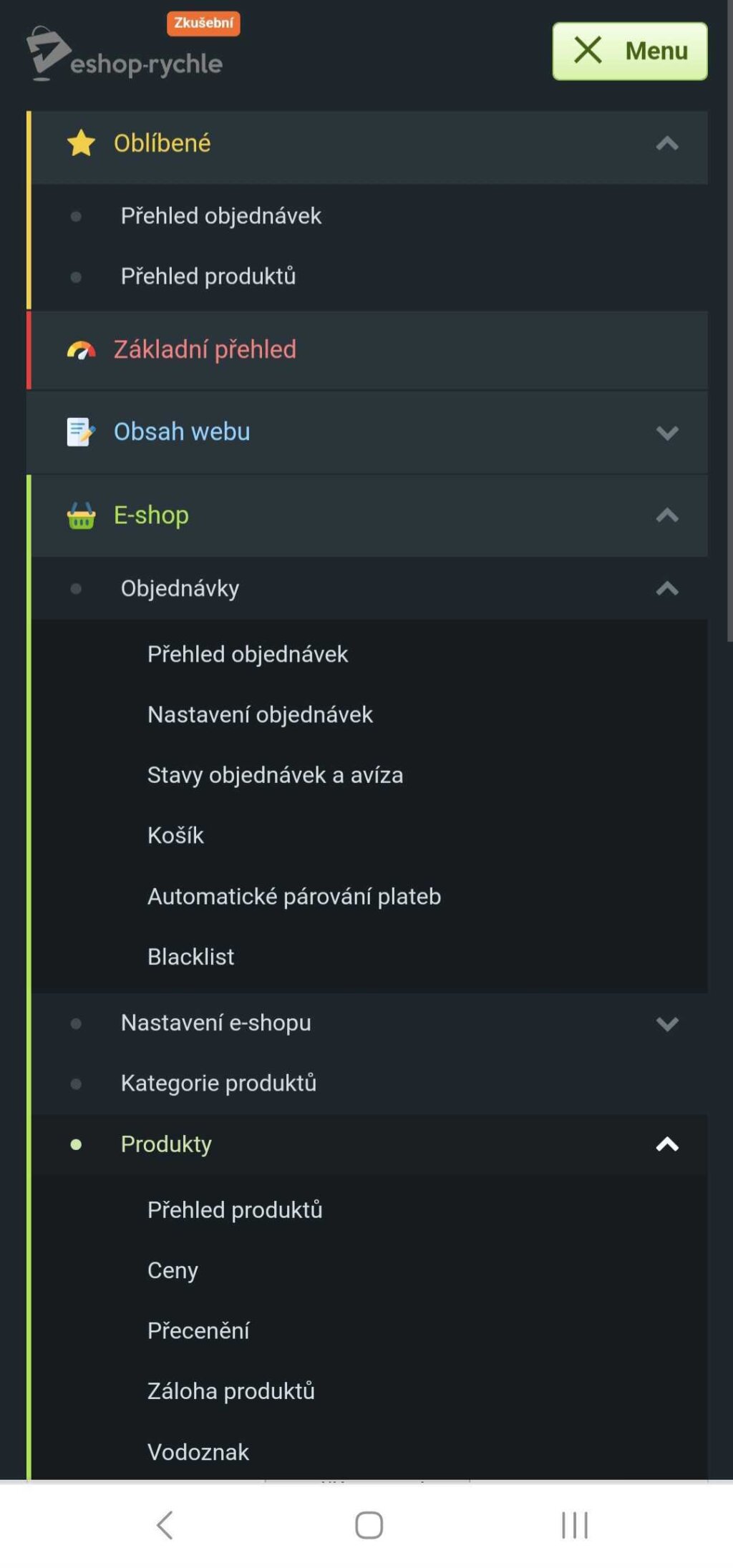Open Stavy objednávek a avíza
The image size is (733, 1568).
275,775
